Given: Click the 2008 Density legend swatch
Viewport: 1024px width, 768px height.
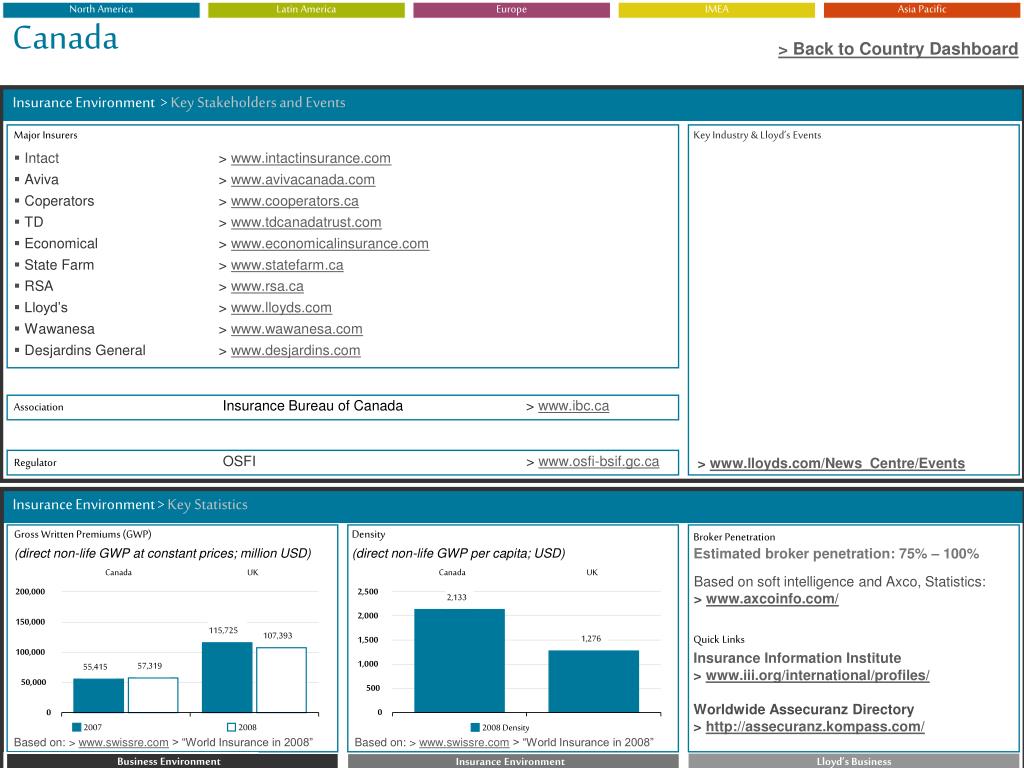Looking at the screenshot, I should 475,728.
